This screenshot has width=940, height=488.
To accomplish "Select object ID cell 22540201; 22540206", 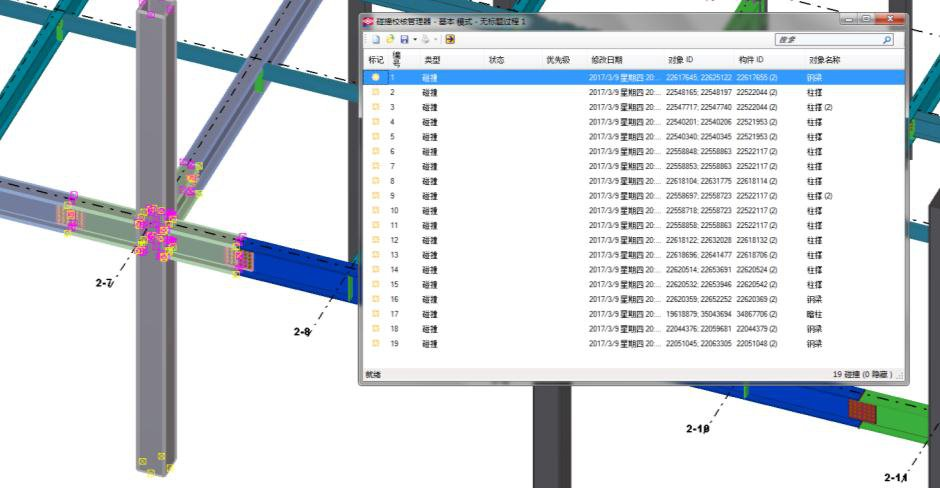I will point(698,122).
